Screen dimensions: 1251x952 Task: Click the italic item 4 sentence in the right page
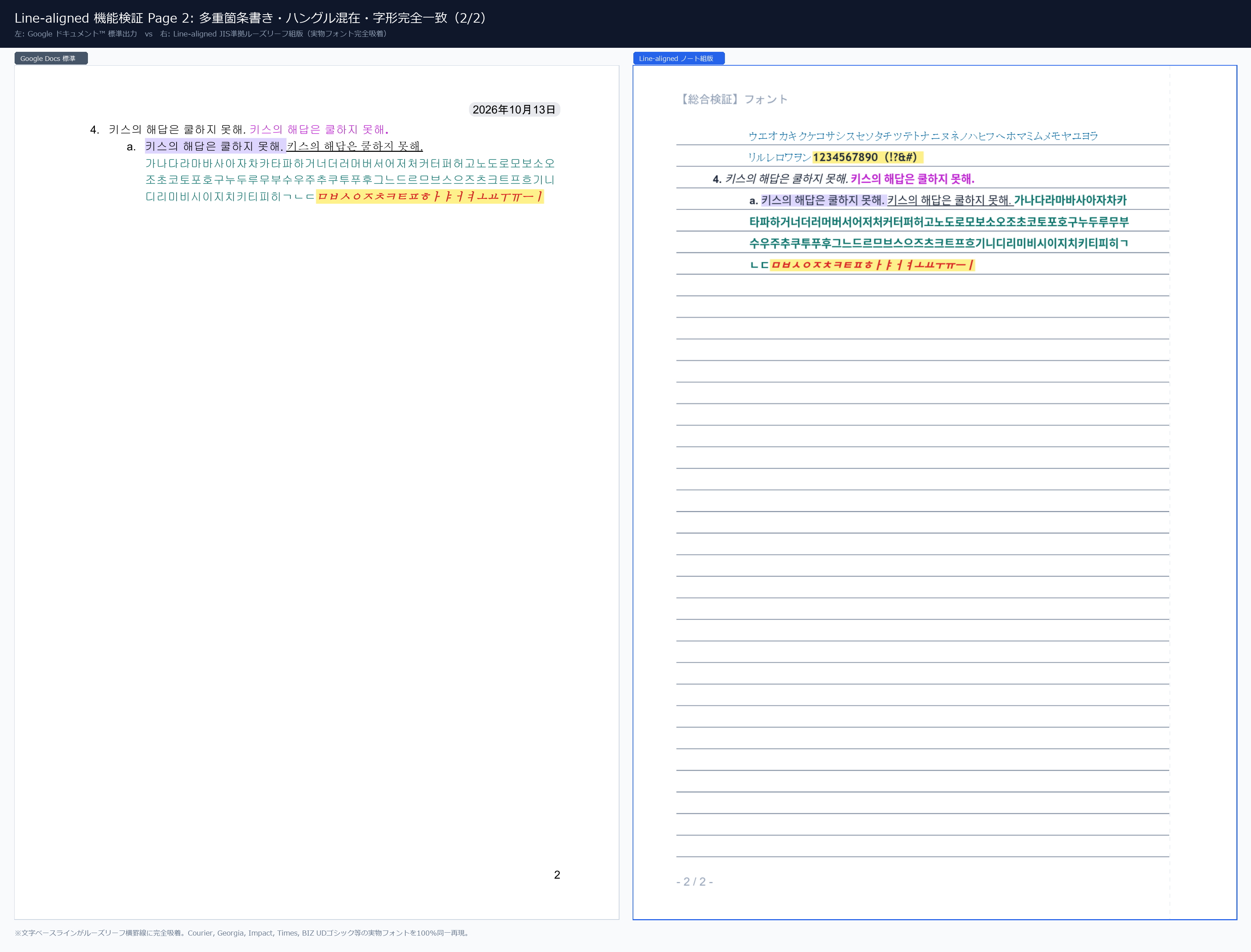(x=787, y=179)
